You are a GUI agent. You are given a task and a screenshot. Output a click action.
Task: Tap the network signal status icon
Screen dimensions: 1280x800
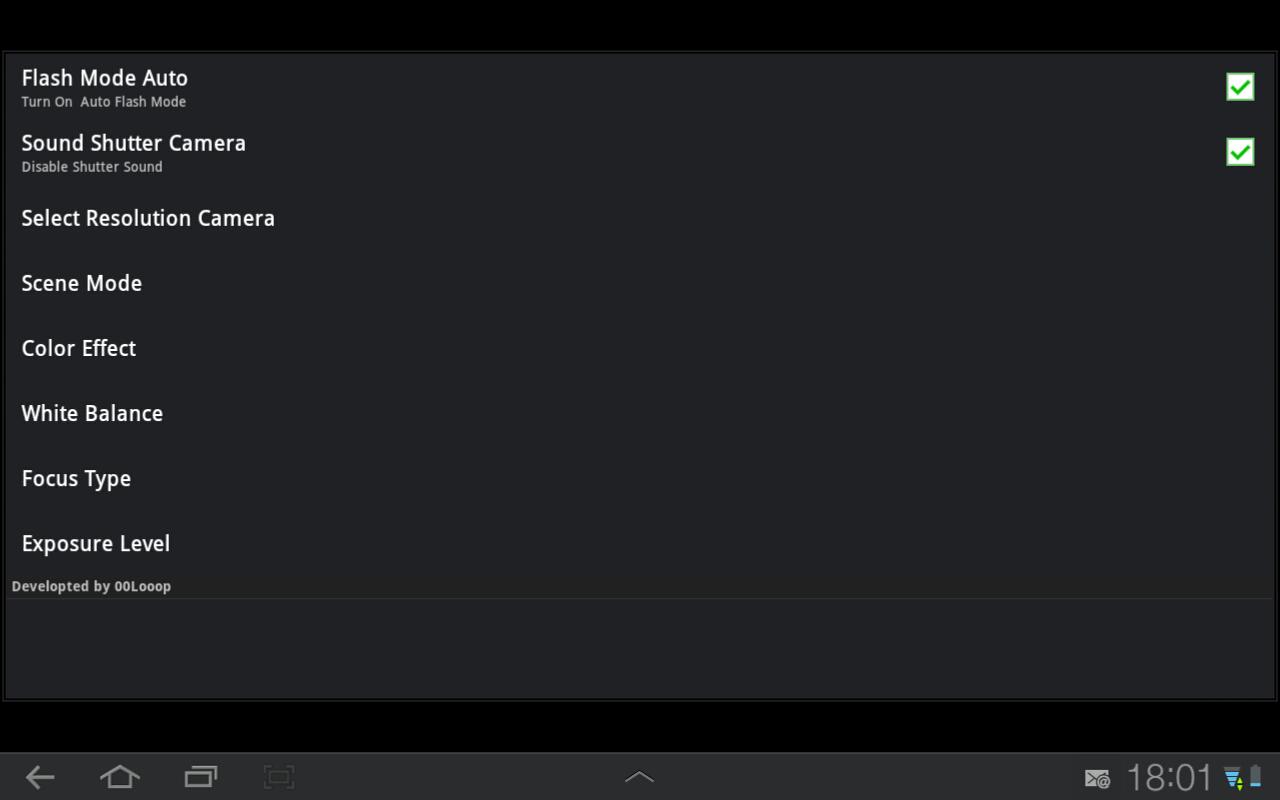1233,778
